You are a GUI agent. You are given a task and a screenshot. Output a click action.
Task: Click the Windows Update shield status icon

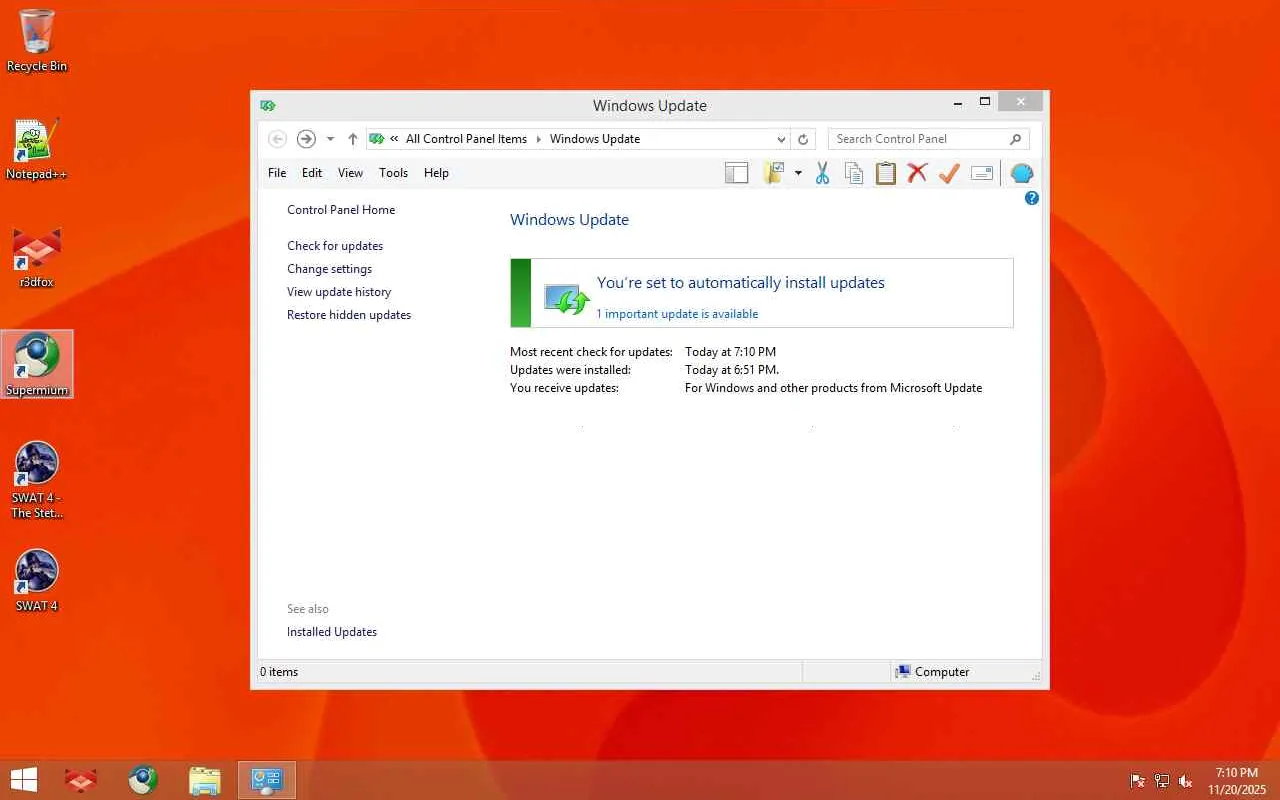tap(566, 298)
